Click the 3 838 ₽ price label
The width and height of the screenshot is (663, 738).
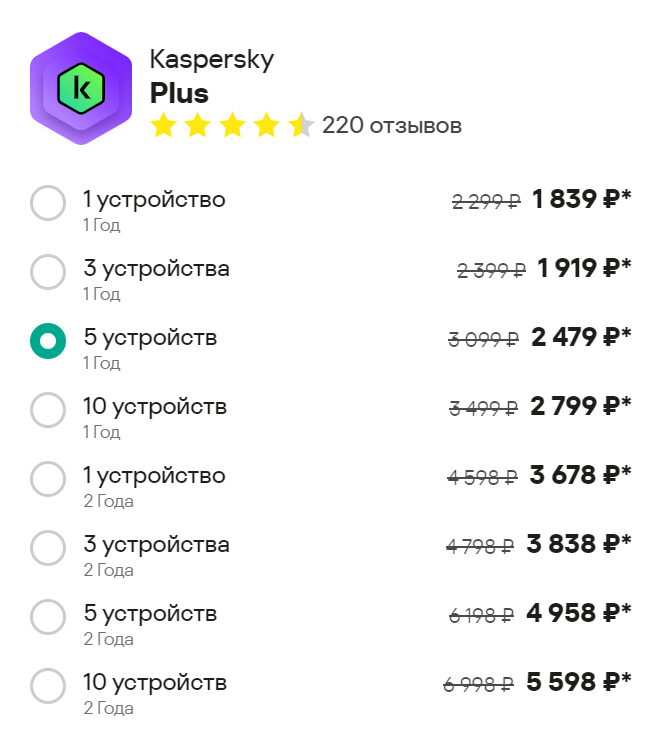[579, 544]
